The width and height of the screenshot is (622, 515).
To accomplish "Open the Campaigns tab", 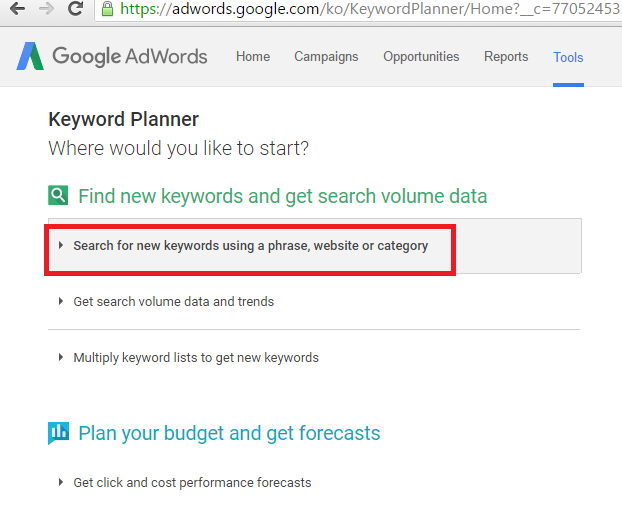I will 326,57.
